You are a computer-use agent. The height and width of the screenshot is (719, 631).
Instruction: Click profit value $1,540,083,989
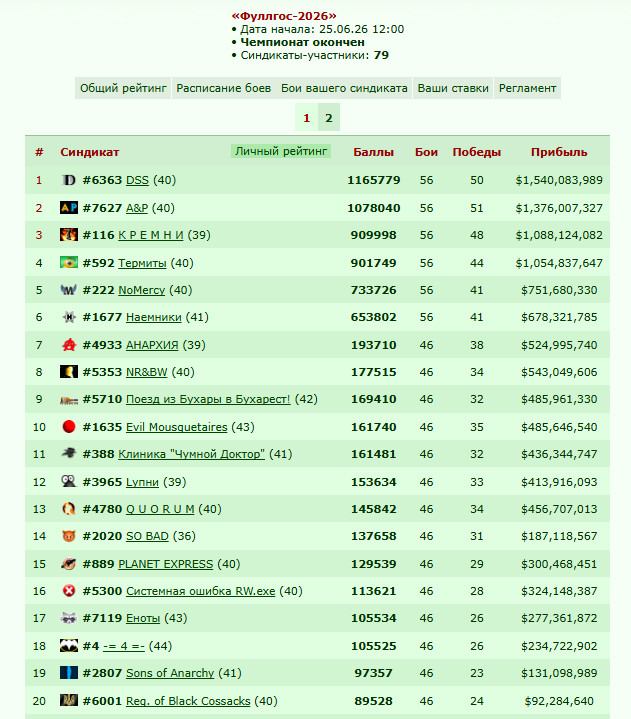click(x=559, y=180)
